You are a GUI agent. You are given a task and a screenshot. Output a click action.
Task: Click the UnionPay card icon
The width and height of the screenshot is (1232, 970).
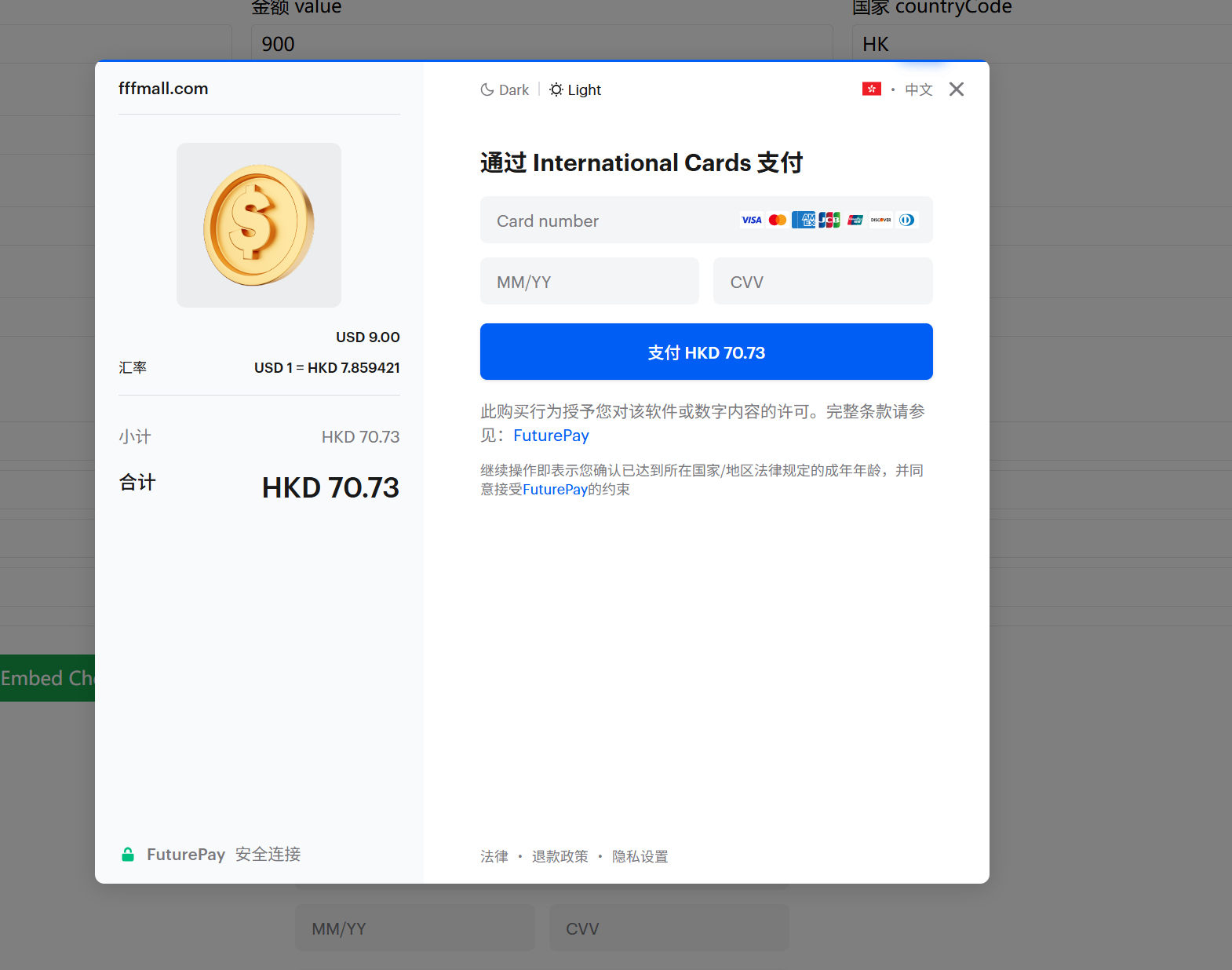pos(855,220)
